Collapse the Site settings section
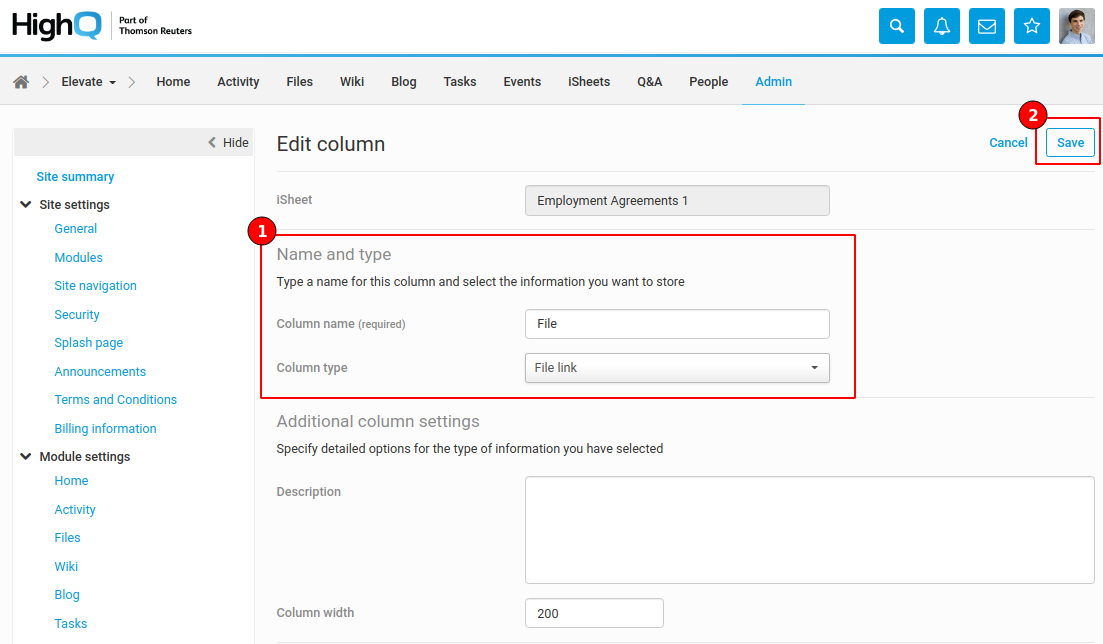1103x644 pixels. [26, 204]
